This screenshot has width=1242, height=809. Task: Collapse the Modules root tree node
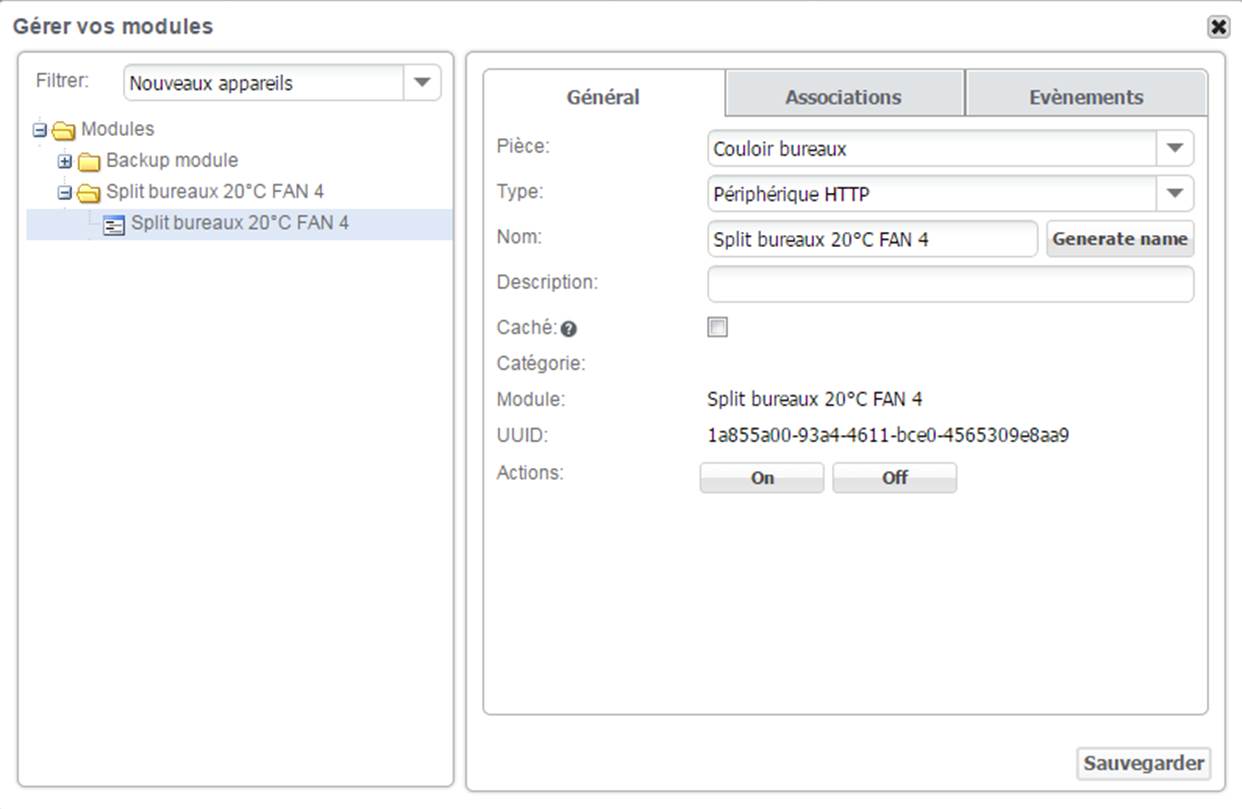pyautogui.click(x=40, y=130)
